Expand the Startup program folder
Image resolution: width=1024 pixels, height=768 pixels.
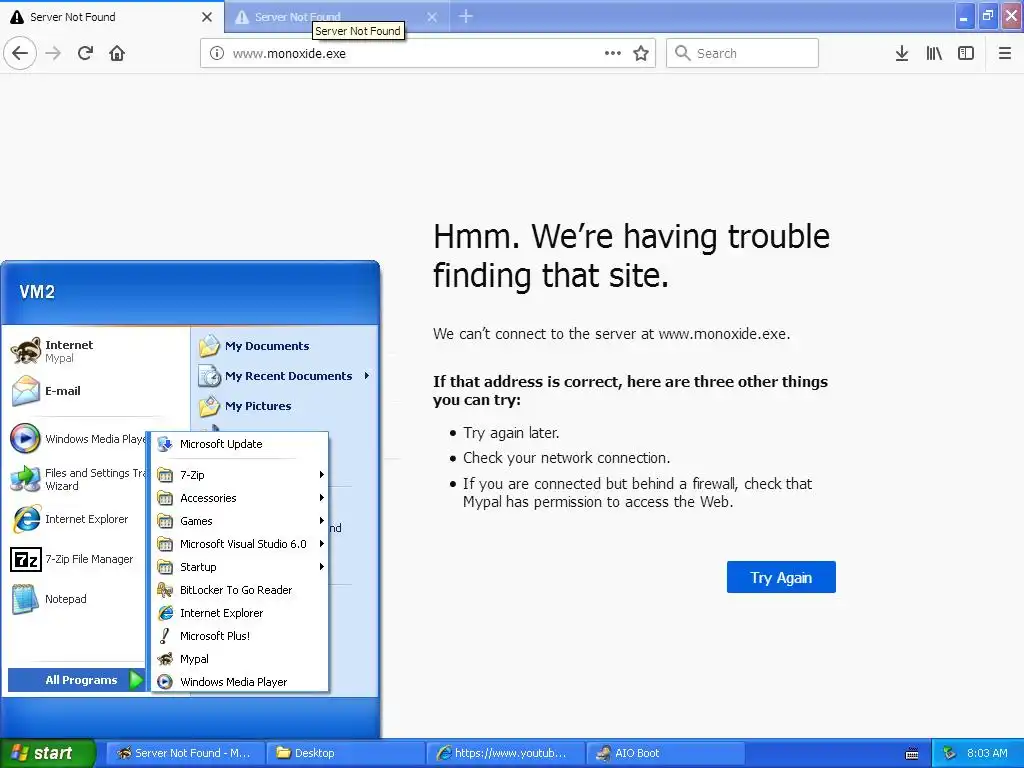tap(240, 567)
